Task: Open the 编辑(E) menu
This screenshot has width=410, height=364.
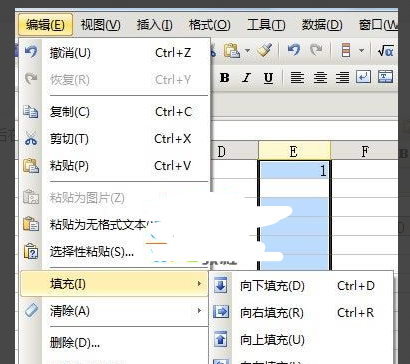Action: click(x=45, y=25)
